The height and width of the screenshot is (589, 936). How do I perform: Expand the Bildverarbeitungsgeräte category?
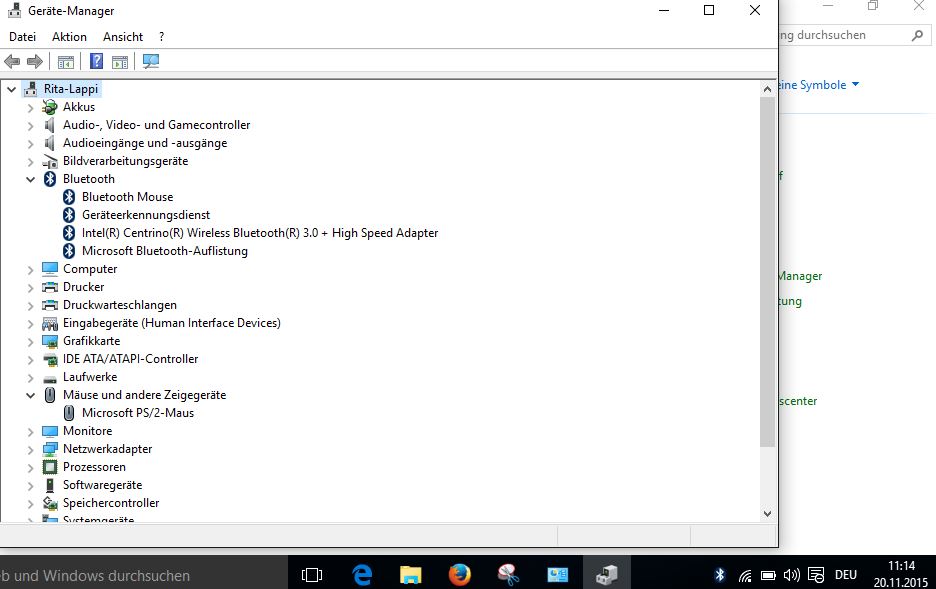(30, 162)
